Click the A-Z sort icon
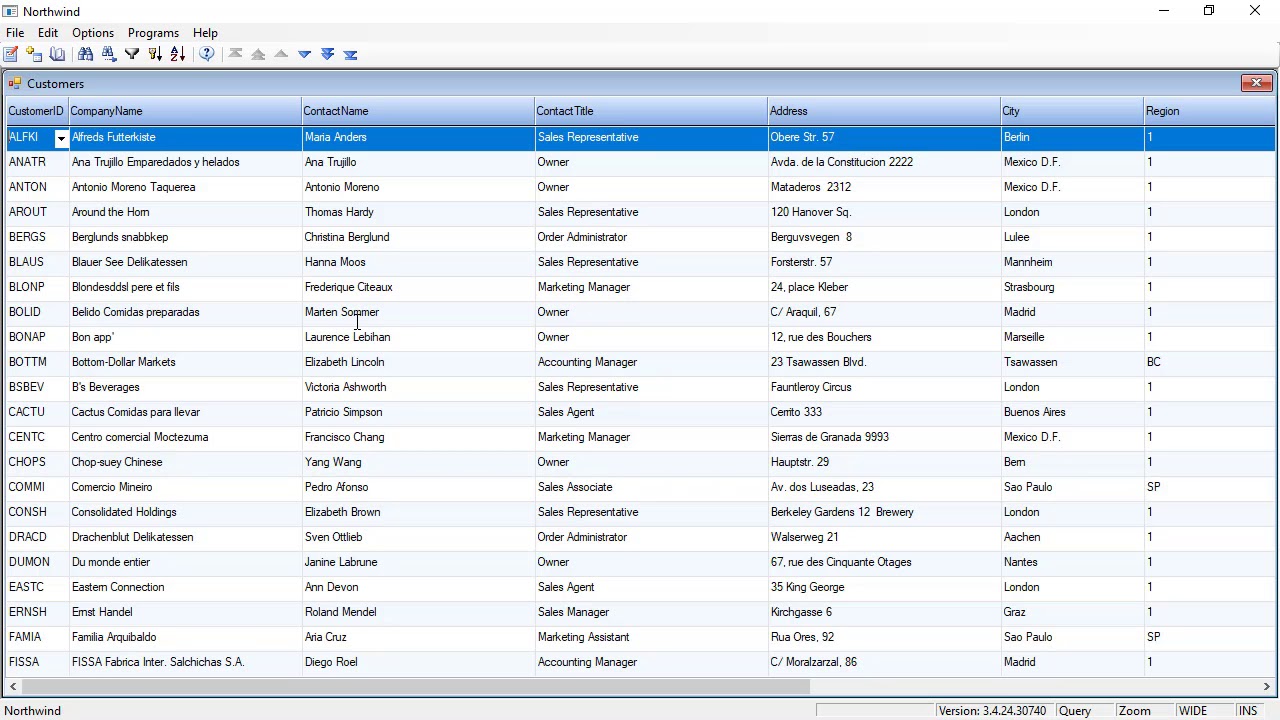The width and height of the screenshot is (1280, 720). click(x=178, y=54)
